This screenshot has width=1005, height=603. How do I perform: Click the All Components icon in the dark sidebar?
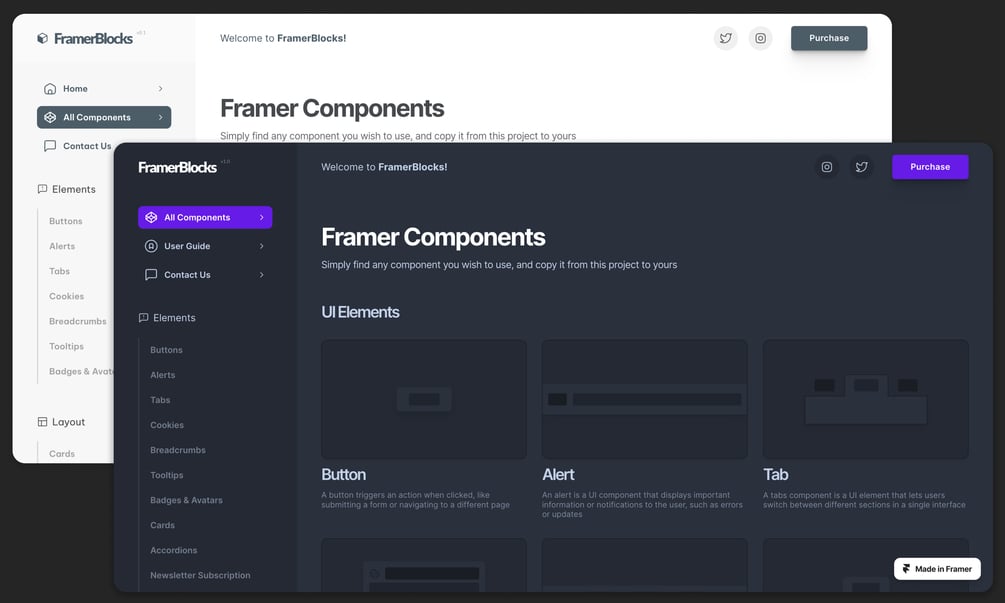point(151,218)
